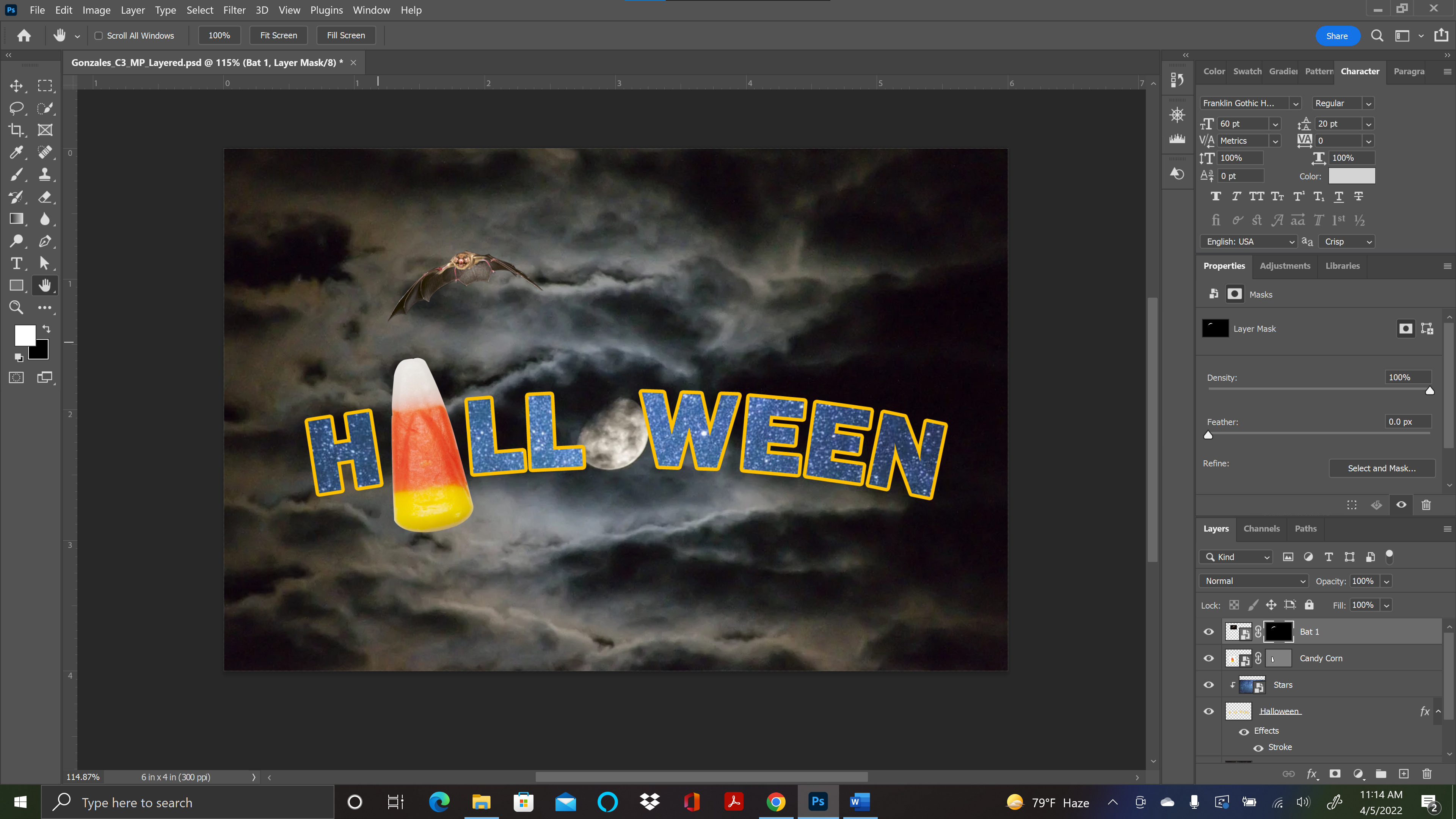Toggle mask visibility eye in Properties
This screenshot has height=819, width=1456.
(x=1401, y=505)
